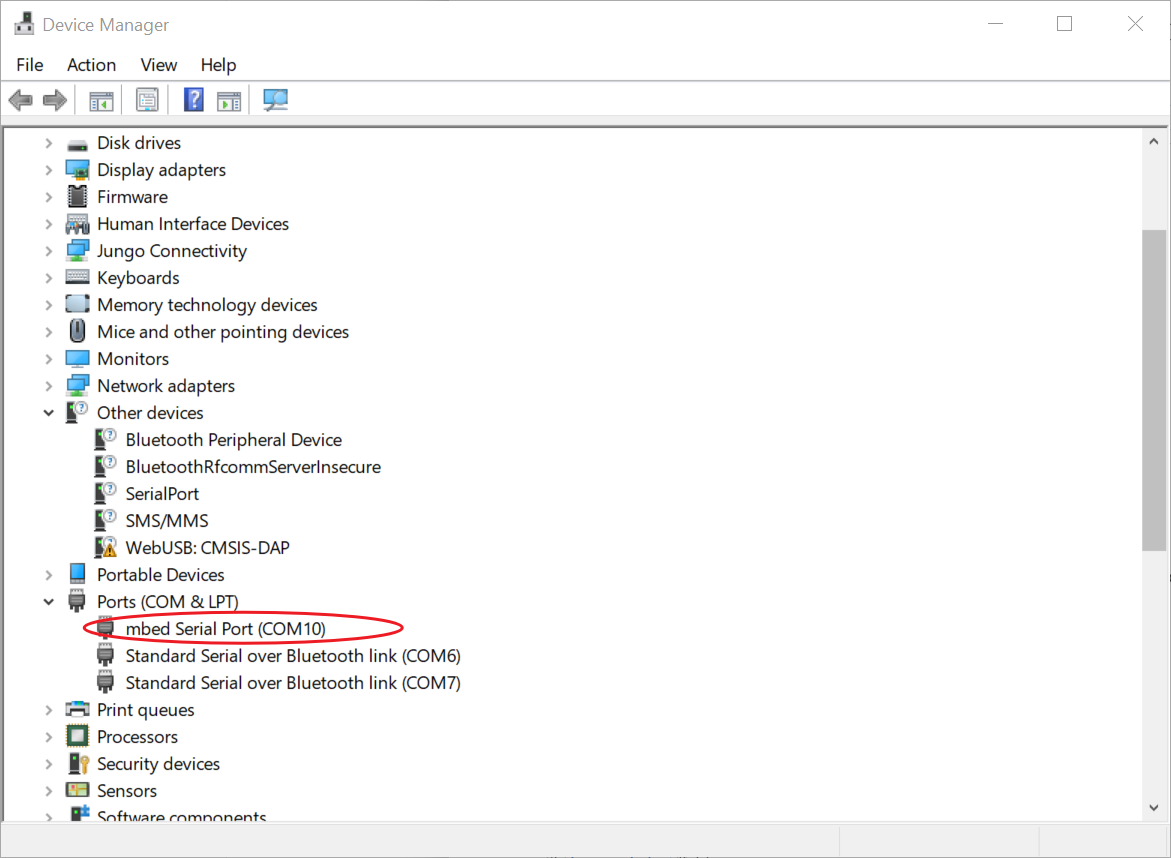Open device Properties via the toolbar icon

[x=147, y=99]
